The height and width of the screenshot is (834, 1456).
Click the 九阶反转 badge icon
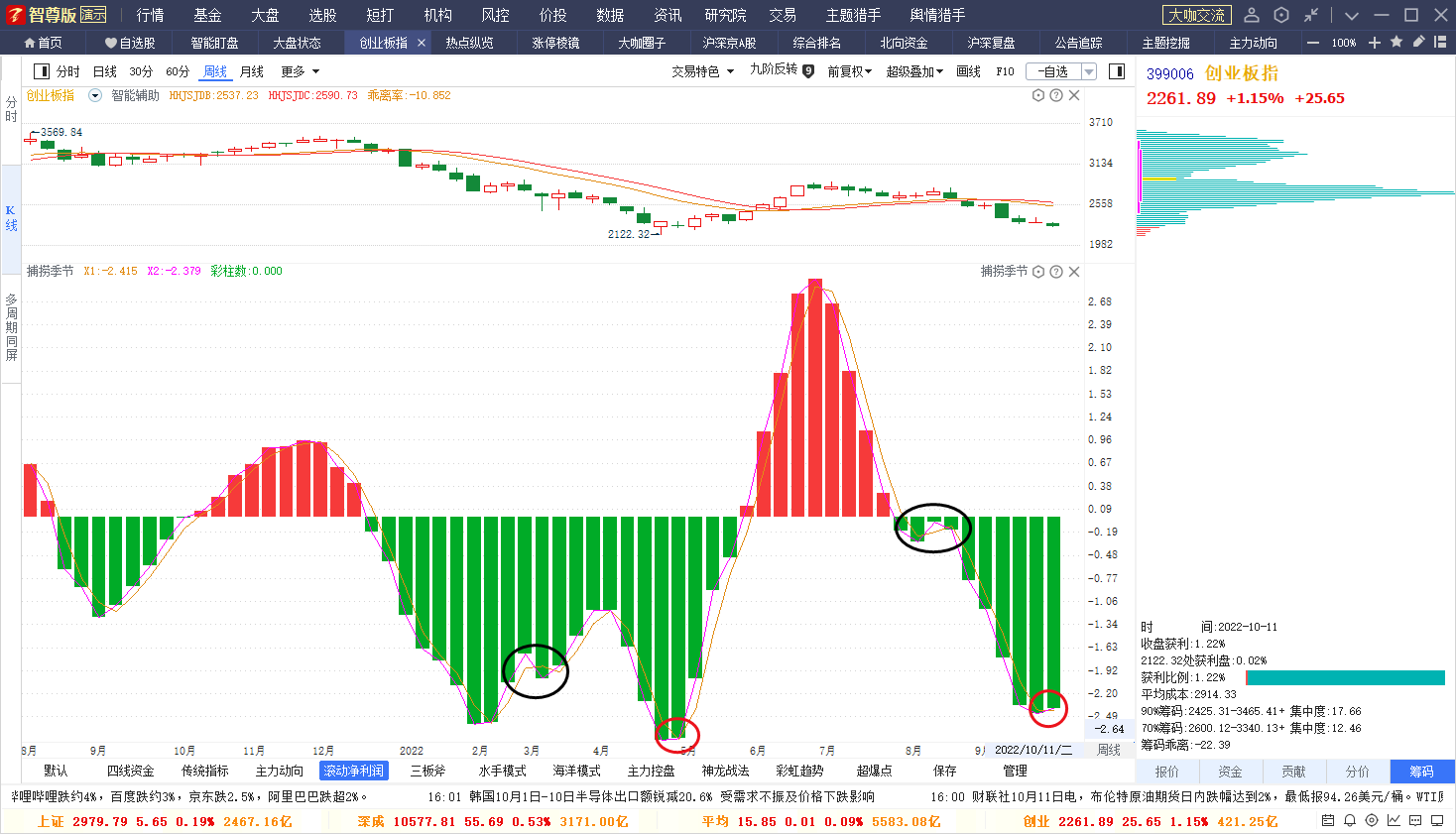pos(808,71)
